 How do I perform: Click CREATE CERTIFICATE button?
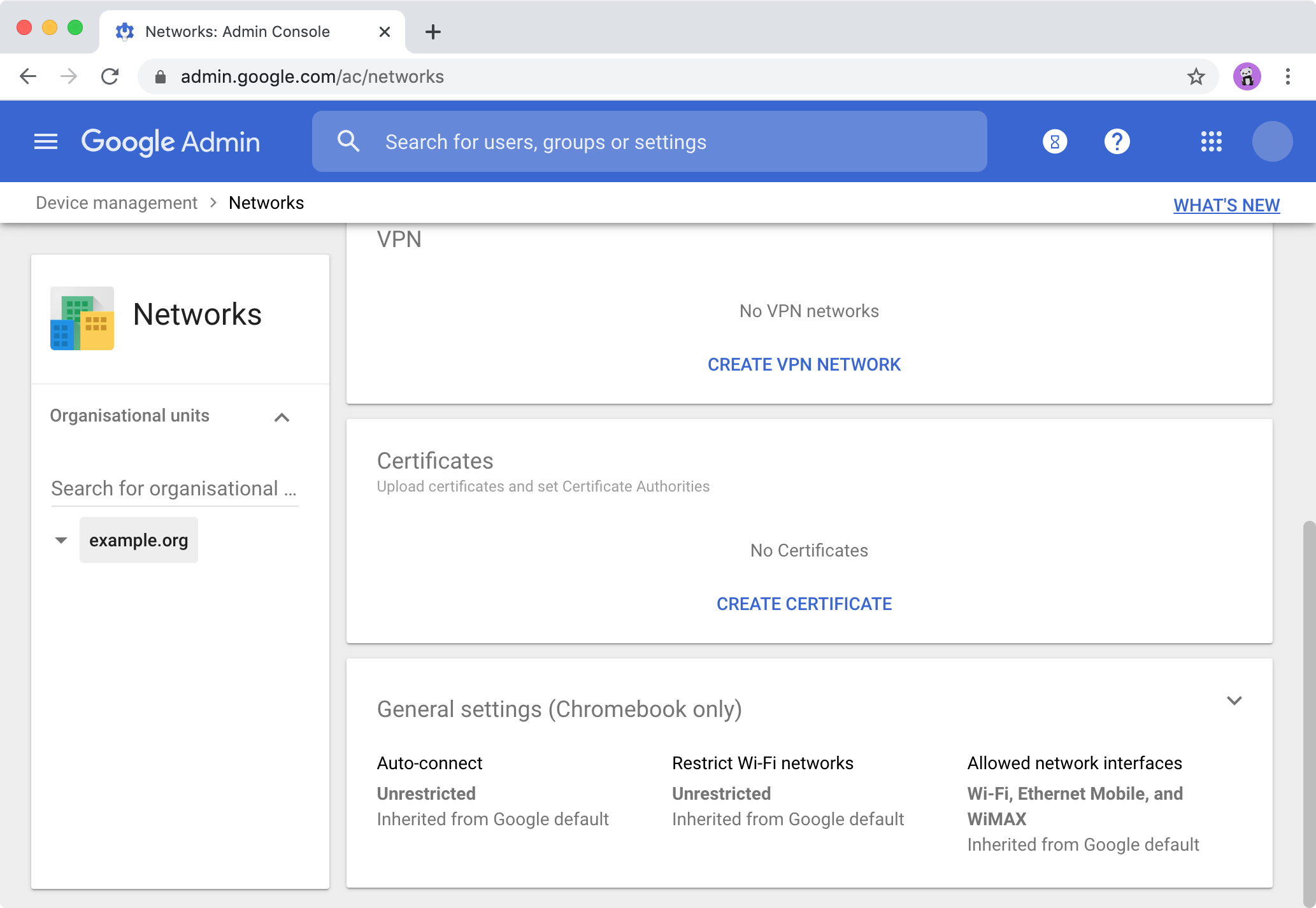(x=805, y=604)
